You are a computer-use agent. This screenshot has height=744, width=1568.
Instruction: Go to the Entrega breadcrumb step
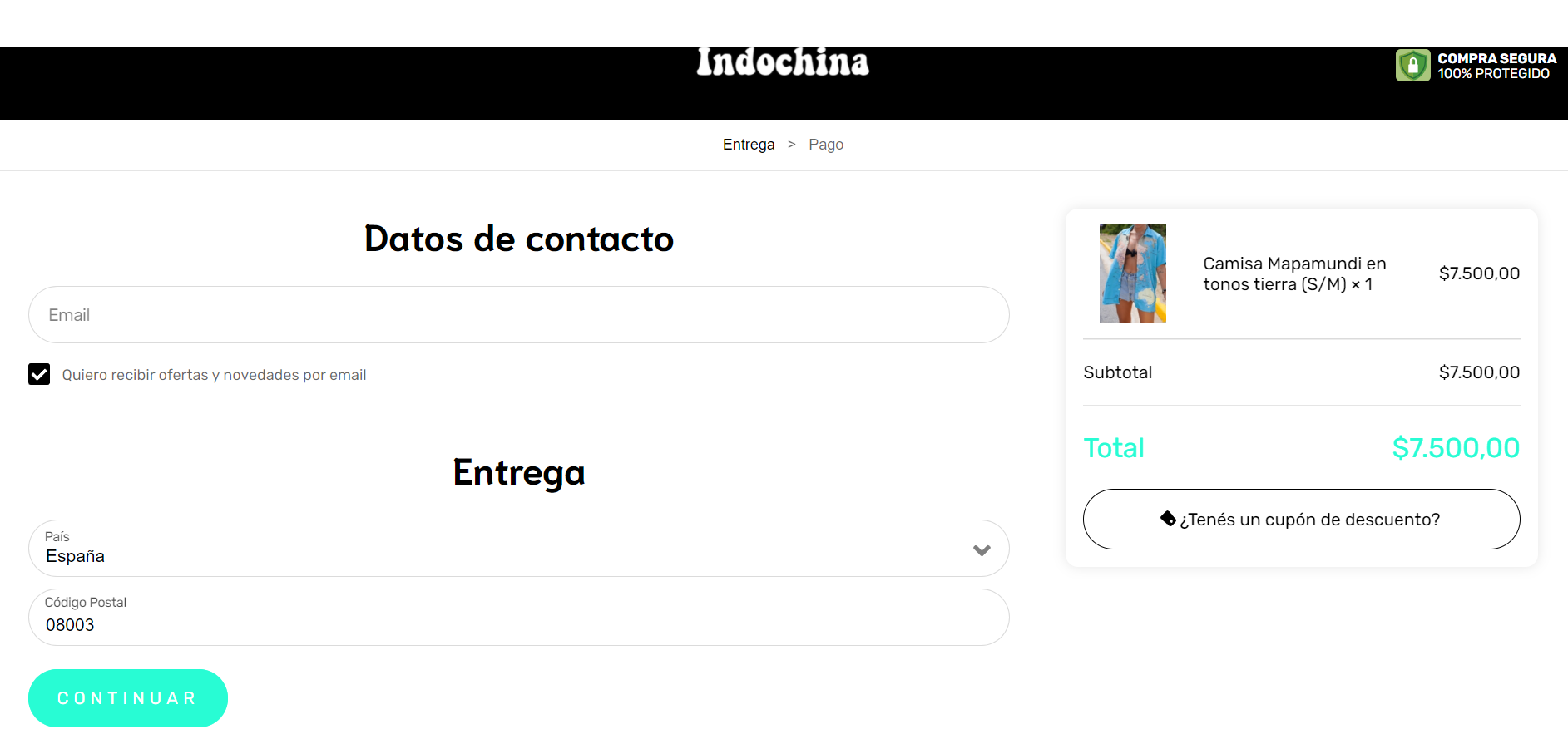(x=749, y=145)
